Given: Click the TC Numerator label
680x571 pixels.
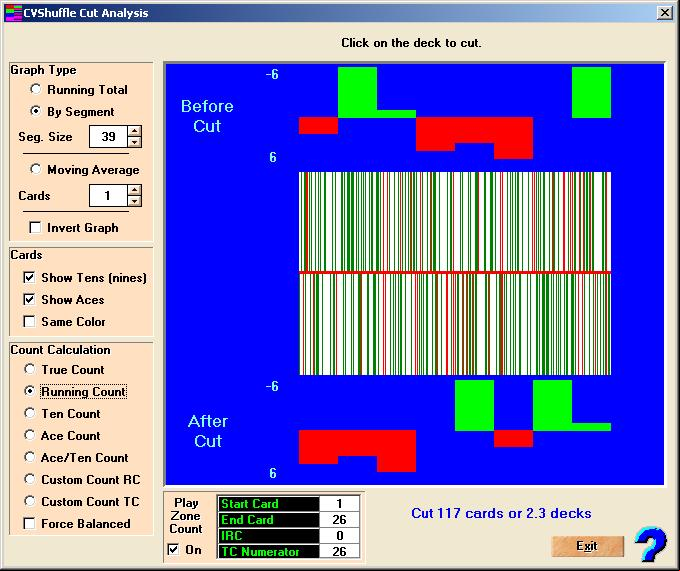Looking at the screenshot, I should click(268, 551).
